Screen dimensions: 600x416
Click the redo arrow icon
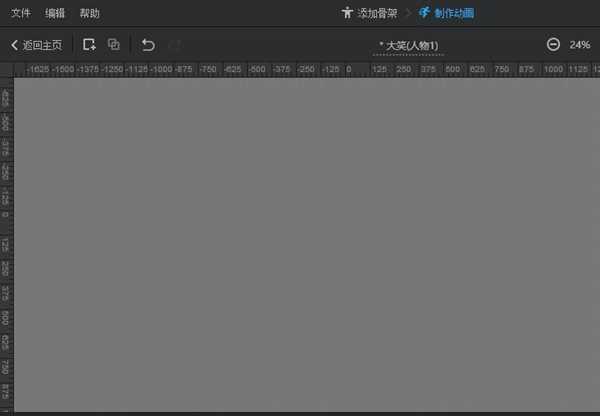(x=174, y=45)
